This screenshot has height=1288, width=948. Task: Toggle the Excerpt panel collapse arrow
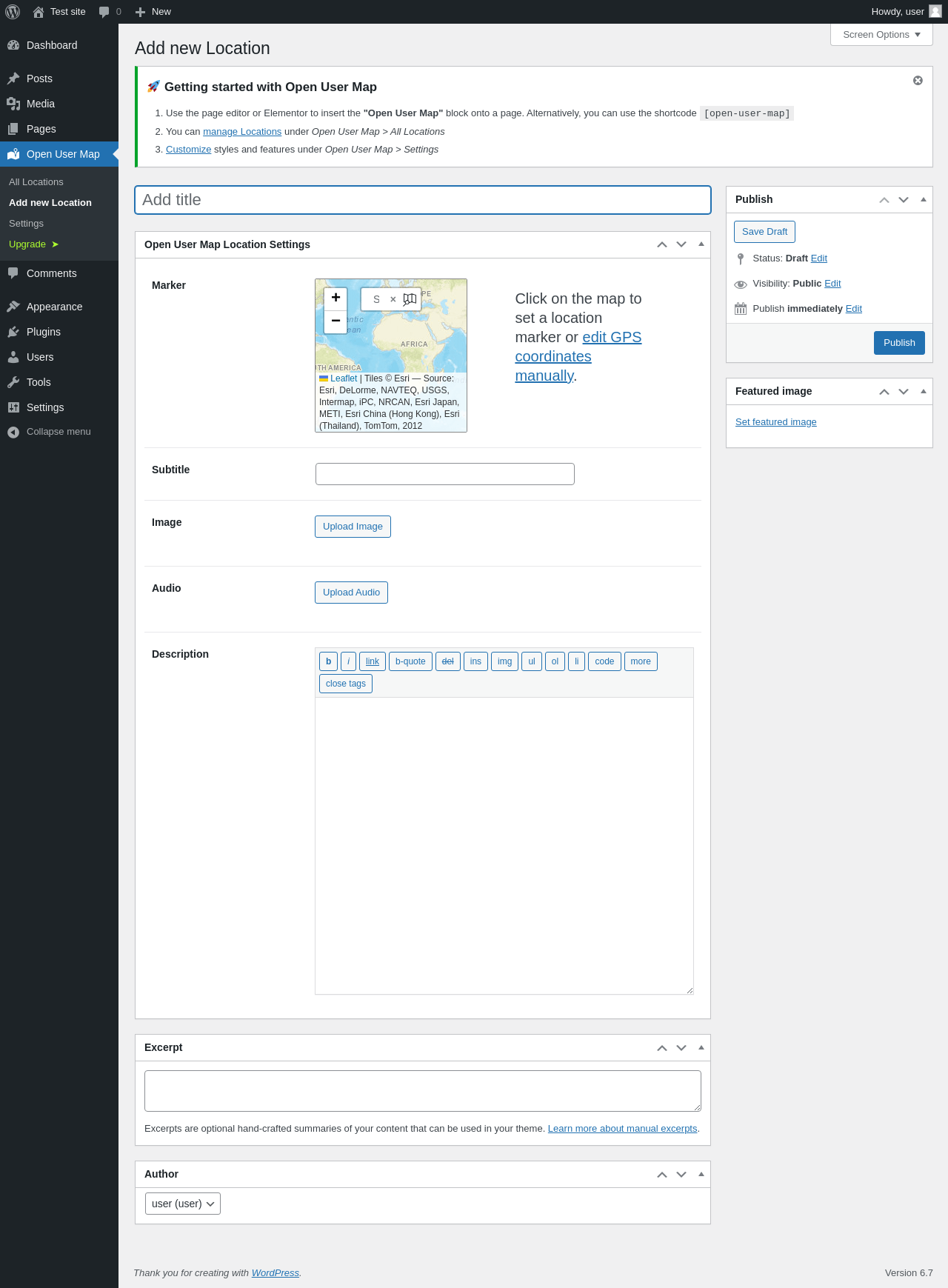(701, 1047)
